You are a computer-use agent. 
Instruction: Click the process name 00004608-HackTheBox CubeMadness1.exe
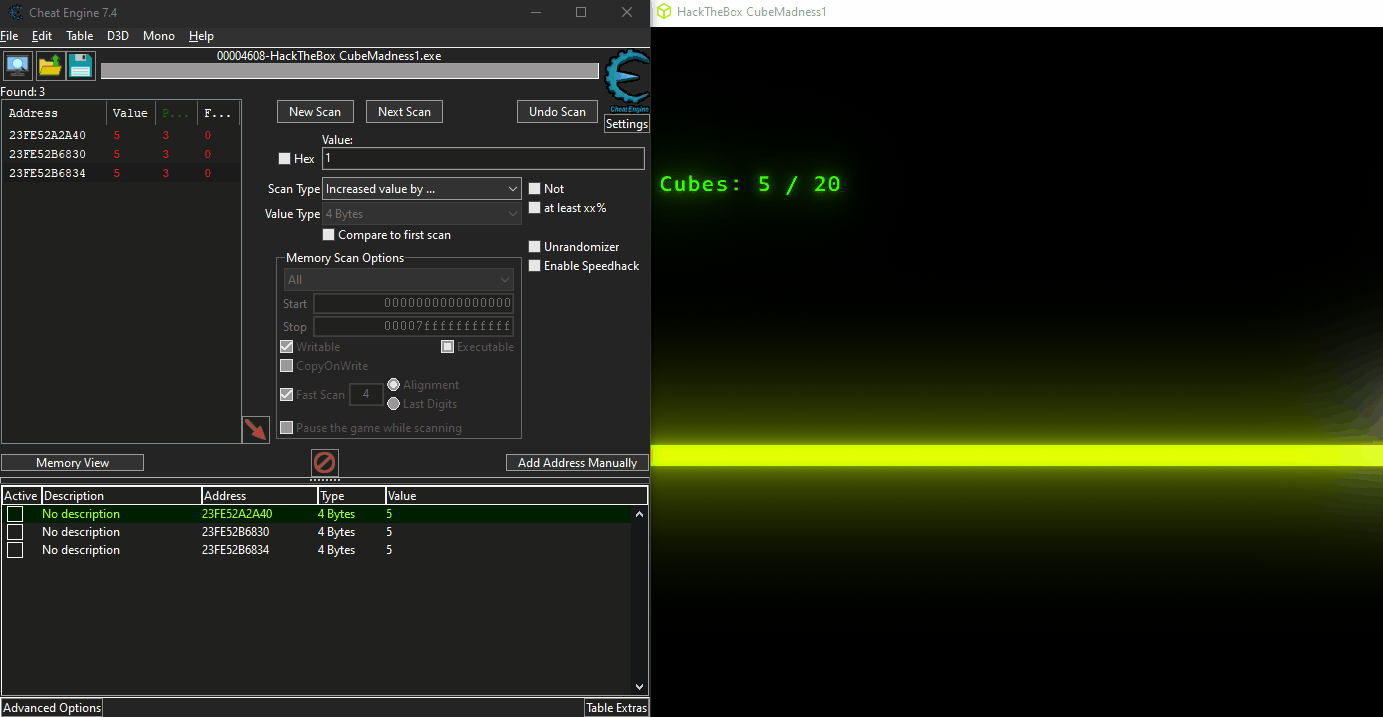(329, 56)
